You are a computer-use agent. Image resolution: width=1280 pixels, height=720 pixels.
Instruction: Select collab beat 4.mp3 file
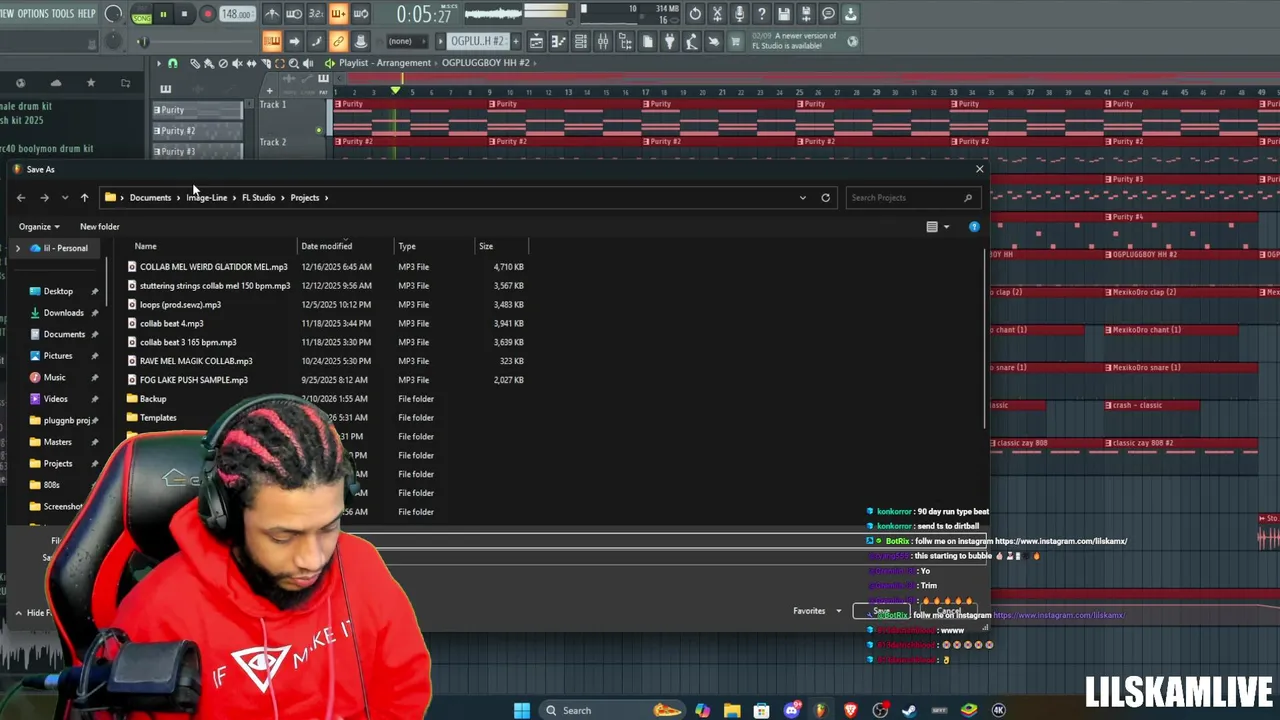pyautogui.click(x=171, y=324)
